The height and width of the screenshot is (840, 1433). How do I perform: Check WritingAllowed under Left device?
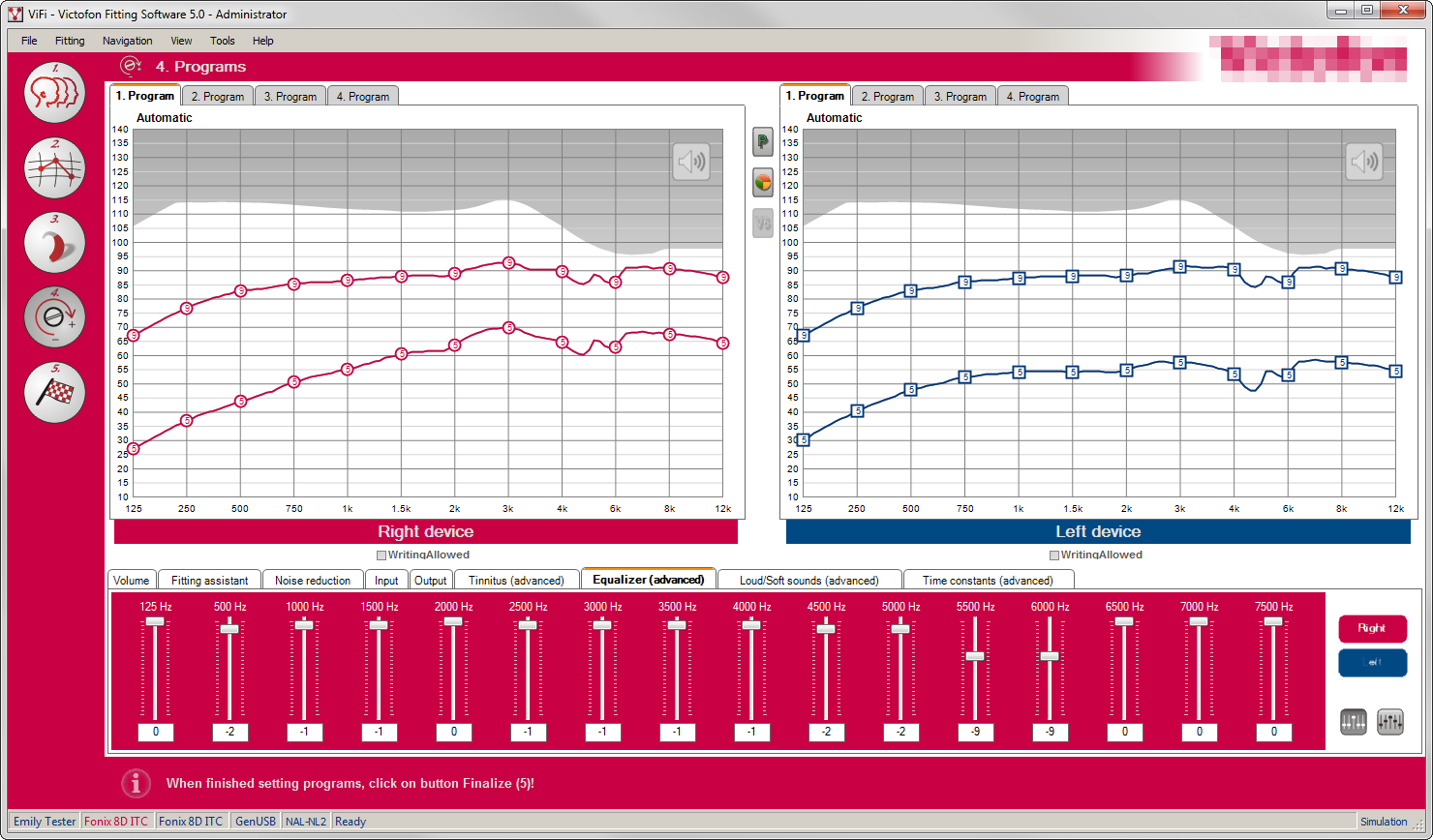coord(1054,555)
